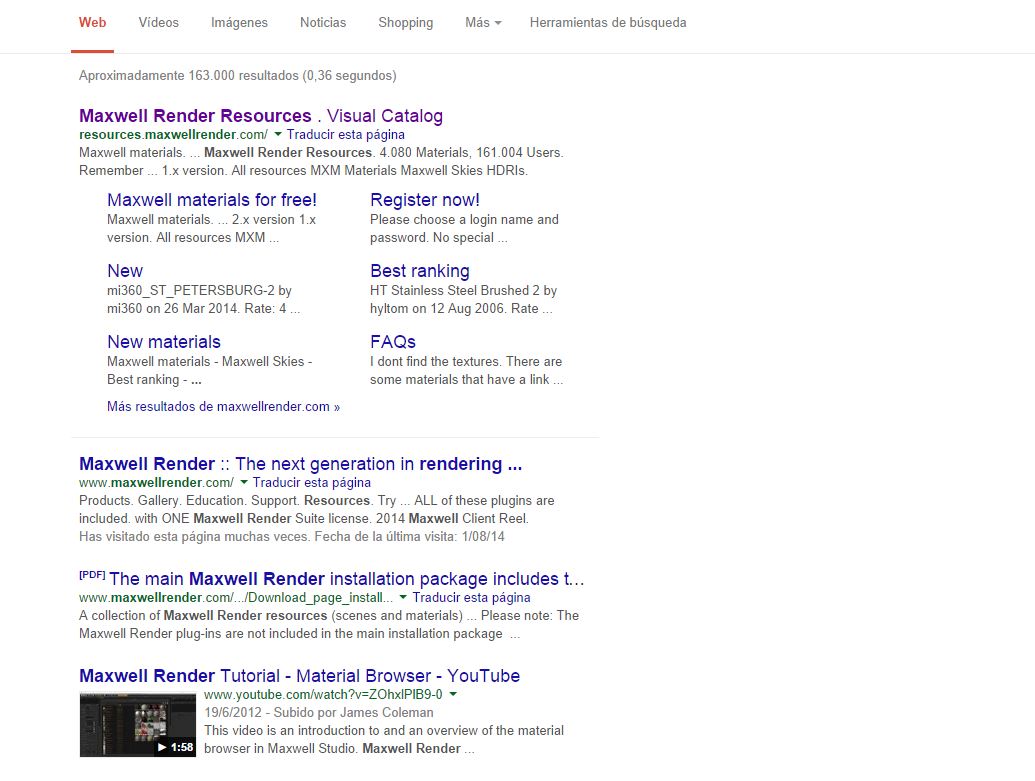Expand the Más dropdown menu
The image size is (1035, 781).
coord(483,22)
